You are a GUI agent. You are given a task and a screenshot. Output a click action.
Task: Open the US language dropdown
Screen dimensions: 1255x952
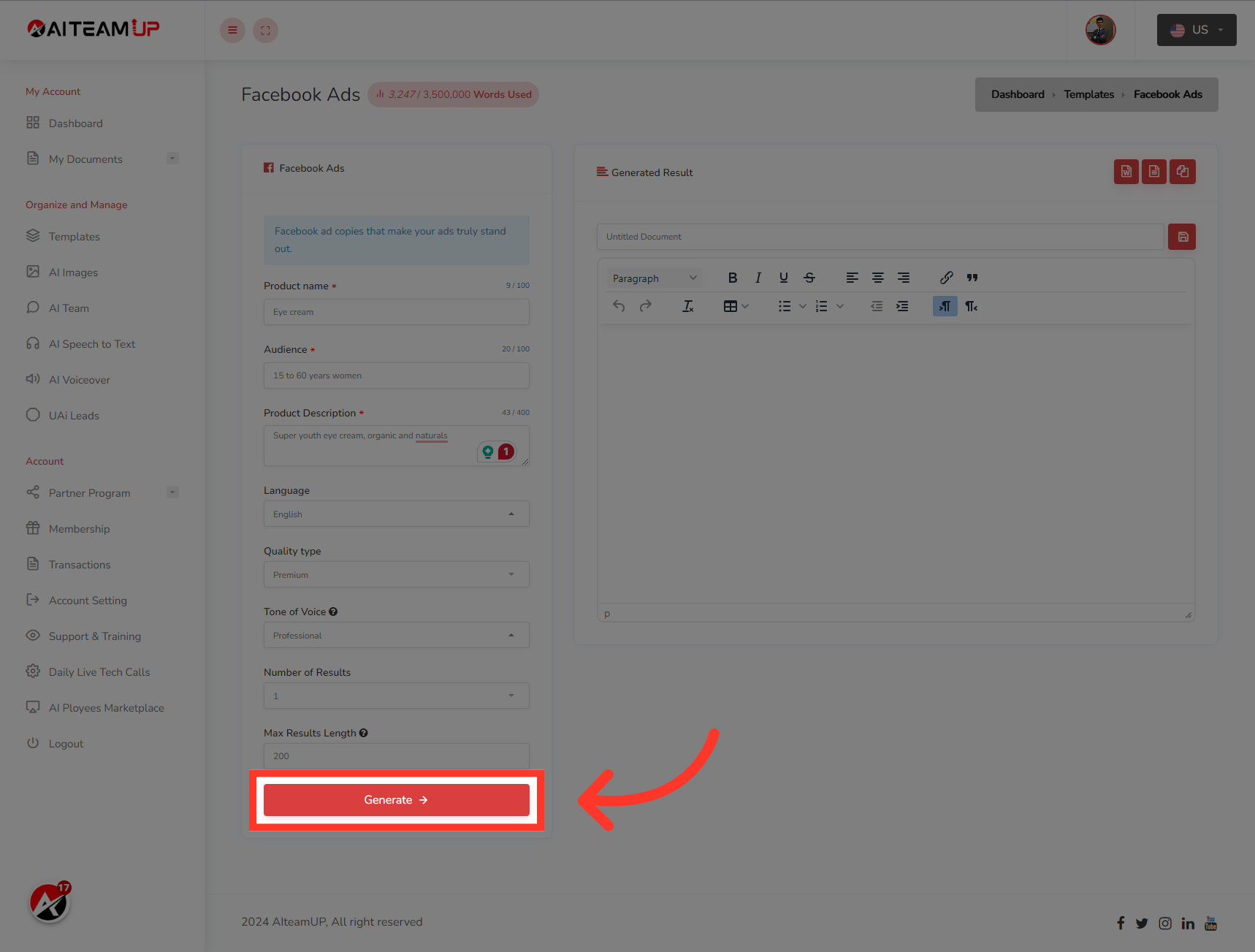click(1197, 30)
